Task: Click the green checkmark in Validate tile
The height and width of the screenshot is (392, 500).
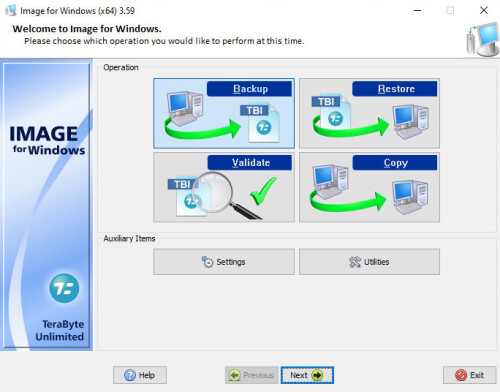Action: (263, 191)
